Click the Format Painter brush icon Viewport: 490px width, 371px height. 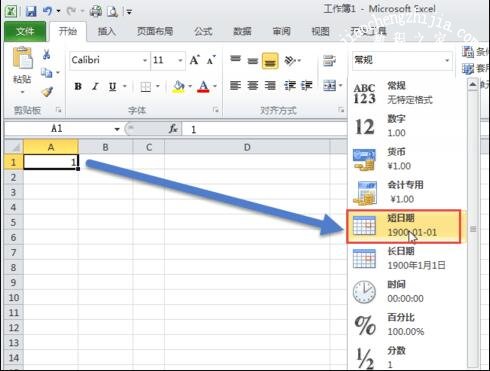click(x=47, y=91)
